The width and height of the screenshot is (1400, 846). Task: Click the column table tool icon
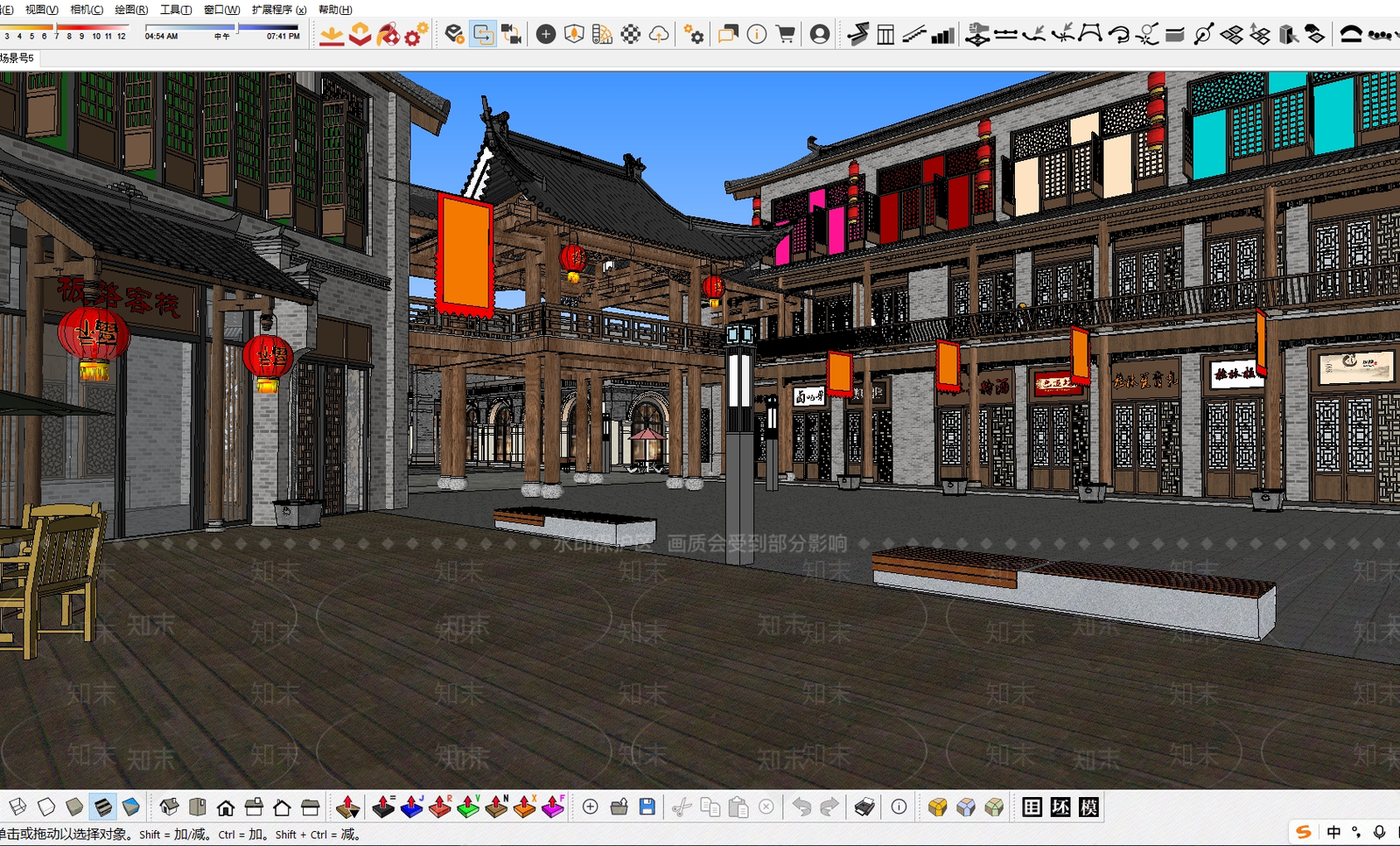tap(885, 34)
